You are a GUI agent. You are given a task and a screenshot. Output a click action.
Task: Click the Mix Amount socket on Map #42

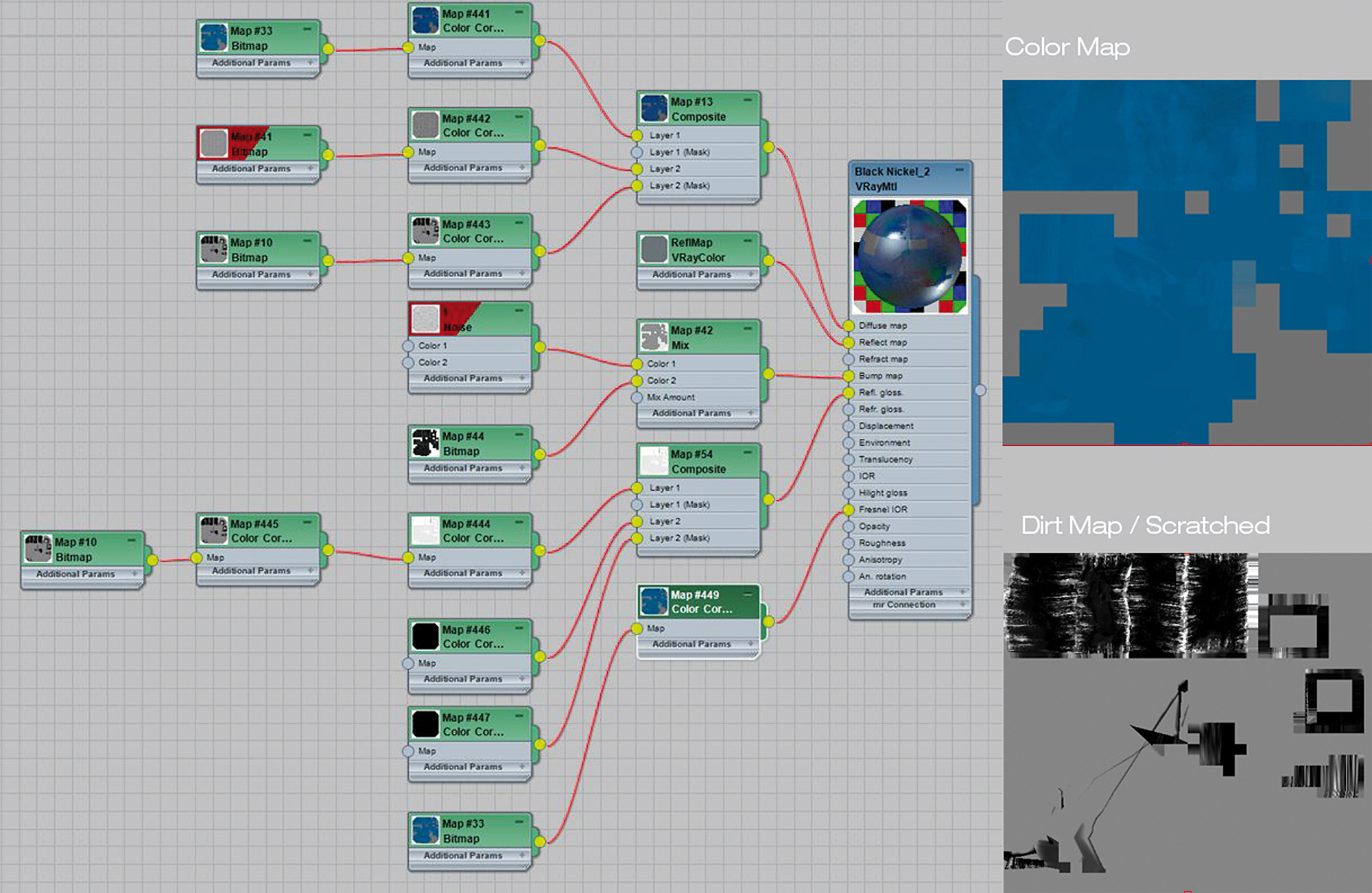click(637, 397)
